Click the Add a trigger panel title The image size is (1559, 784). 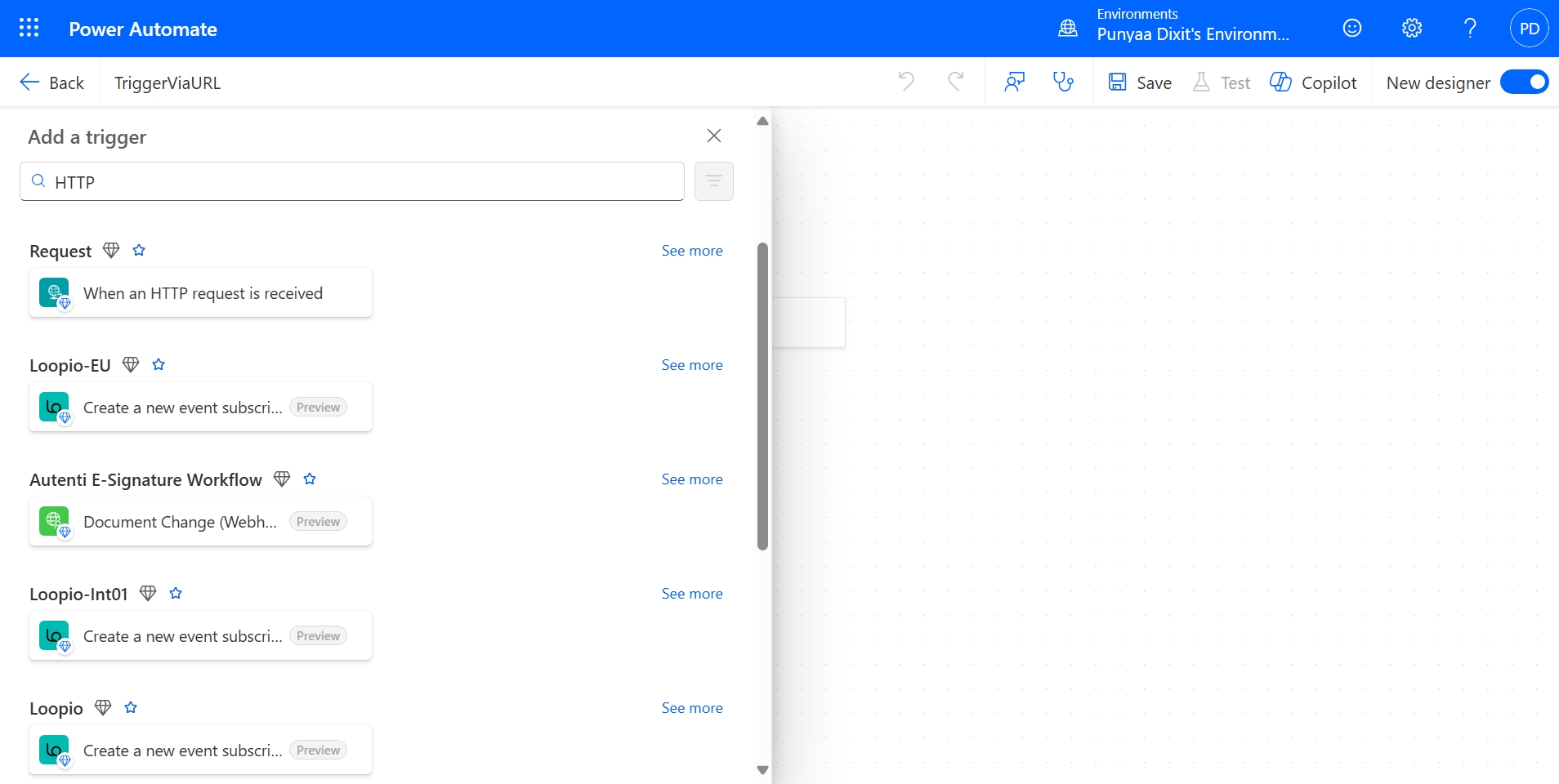click(x=87, y=137)
